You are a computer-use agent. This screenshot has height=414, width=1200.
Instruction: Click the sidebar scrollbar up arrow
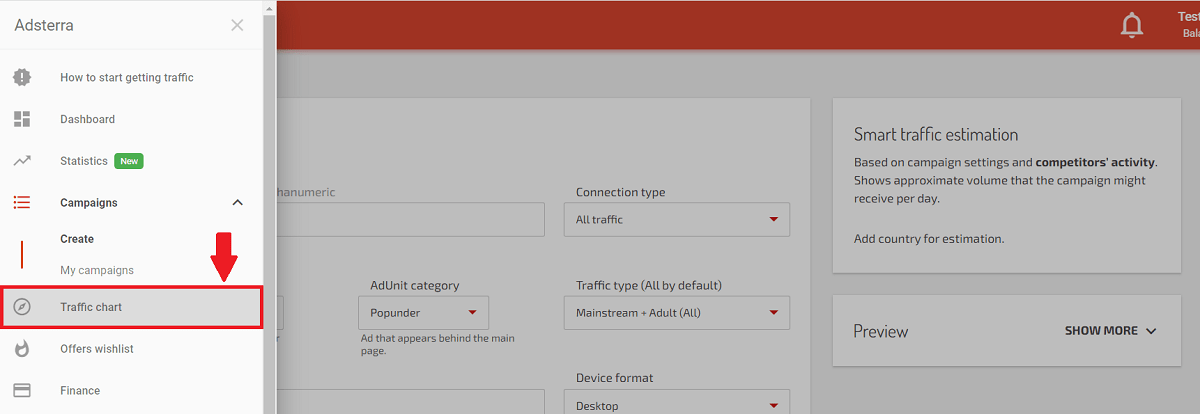[x=269, y=6]
